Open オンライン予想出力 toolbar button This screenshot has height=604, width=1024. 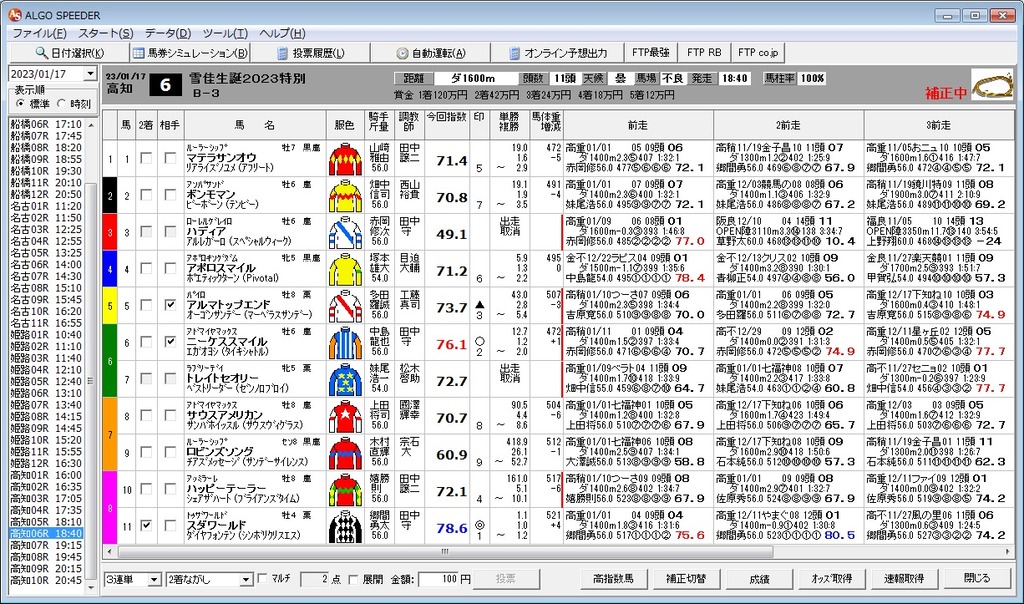pos(557,53)
